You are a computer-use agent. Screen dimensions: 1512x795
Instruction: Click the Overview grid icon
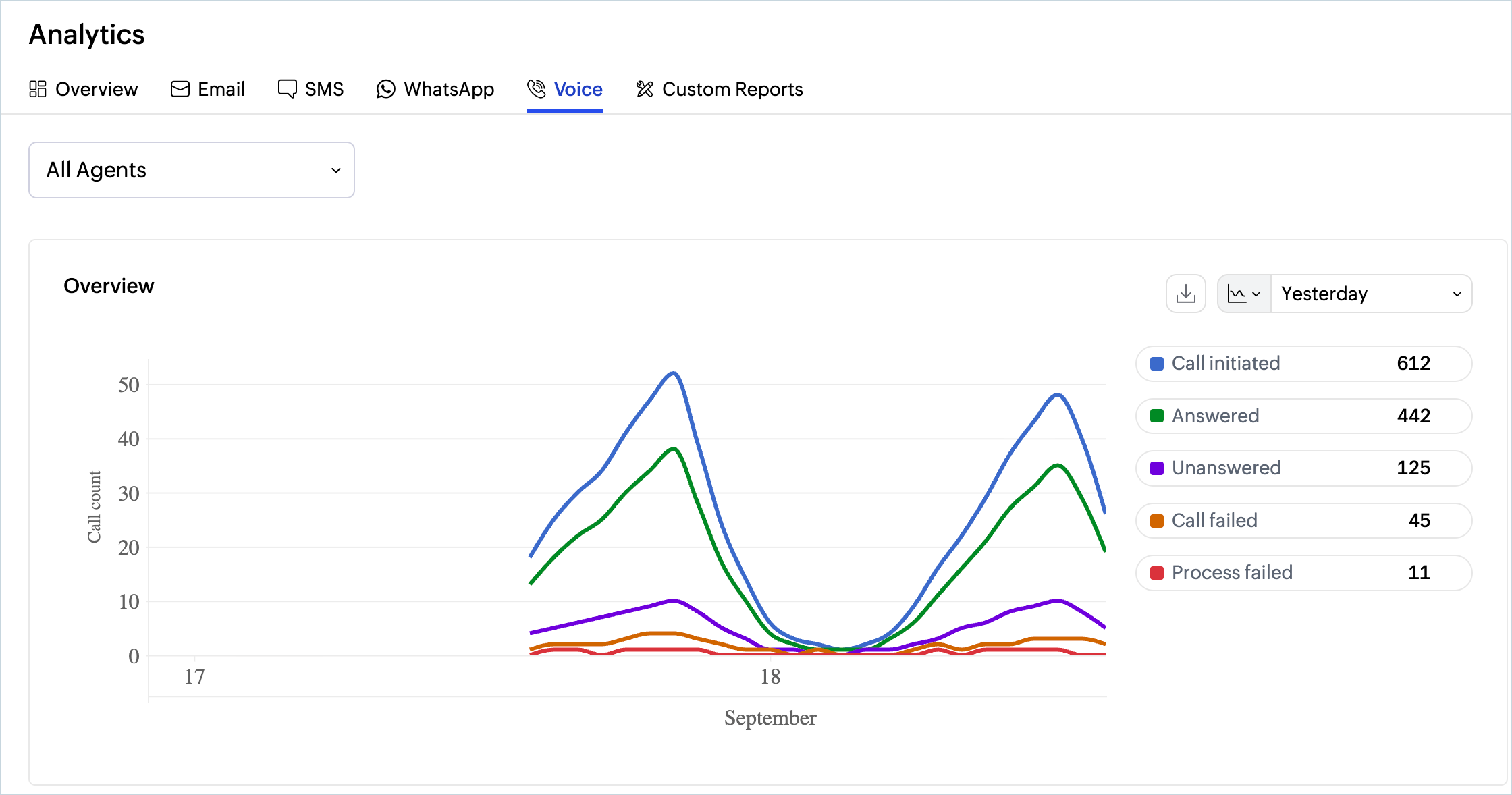tap(38, 89)
